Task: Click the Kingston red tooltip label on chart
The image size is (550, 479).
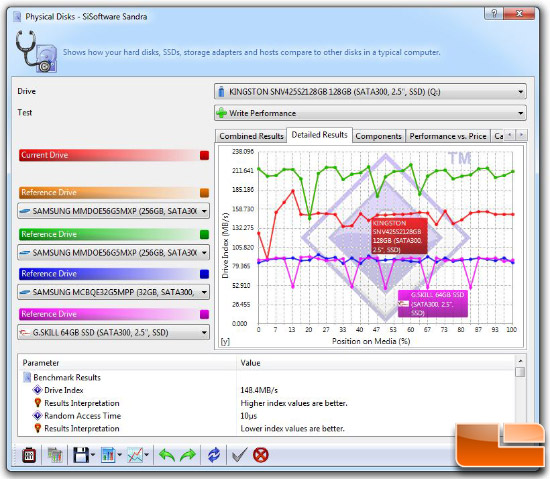Action: coord(399,236)
